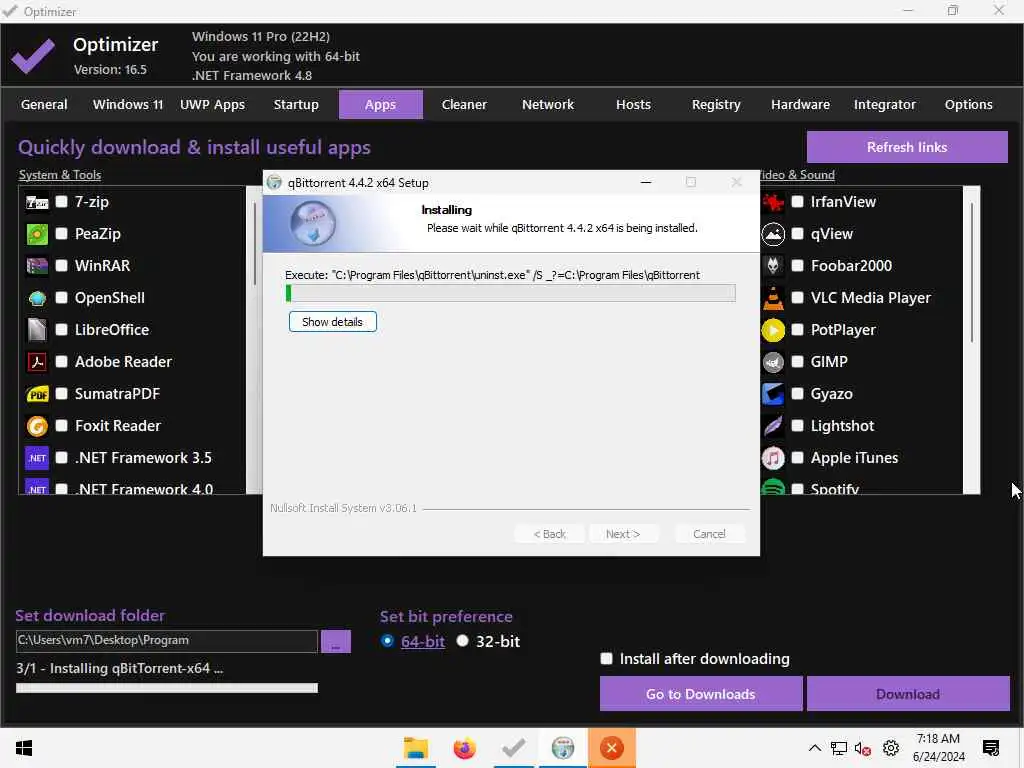This screenshot has width=1024, height=768.
Task: Select the 64-bit radio button
Action: pyautogui.click(x=387, y=641)
